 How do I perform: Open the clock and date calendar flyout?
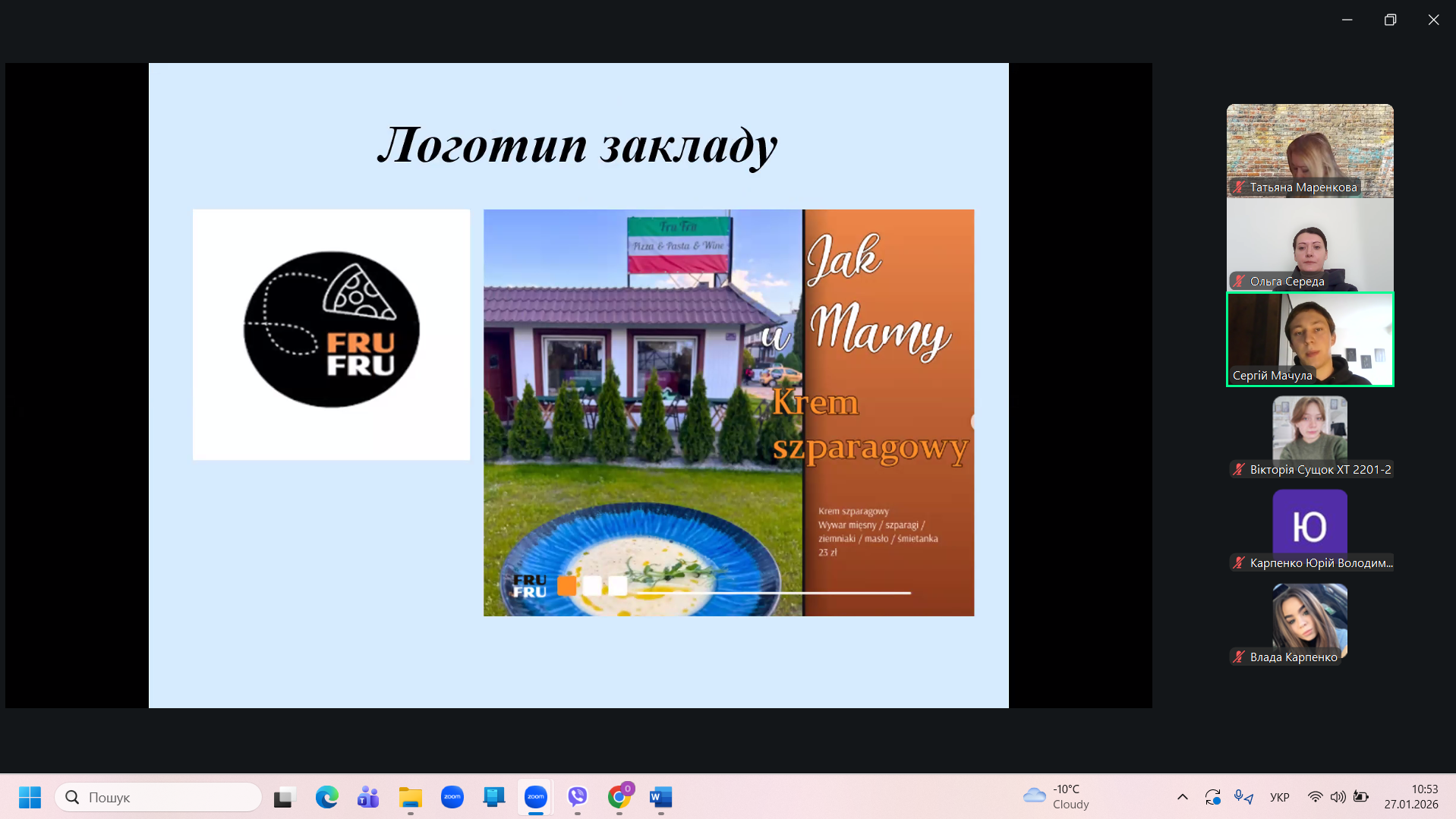[x=1410, y=797]
